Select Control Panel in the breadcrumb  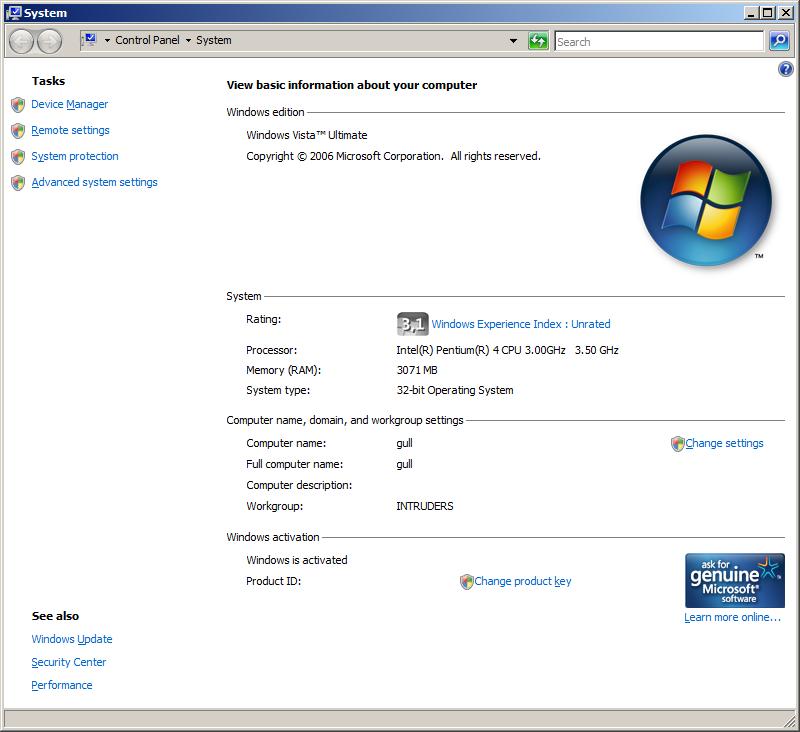[x=147, y=40]
